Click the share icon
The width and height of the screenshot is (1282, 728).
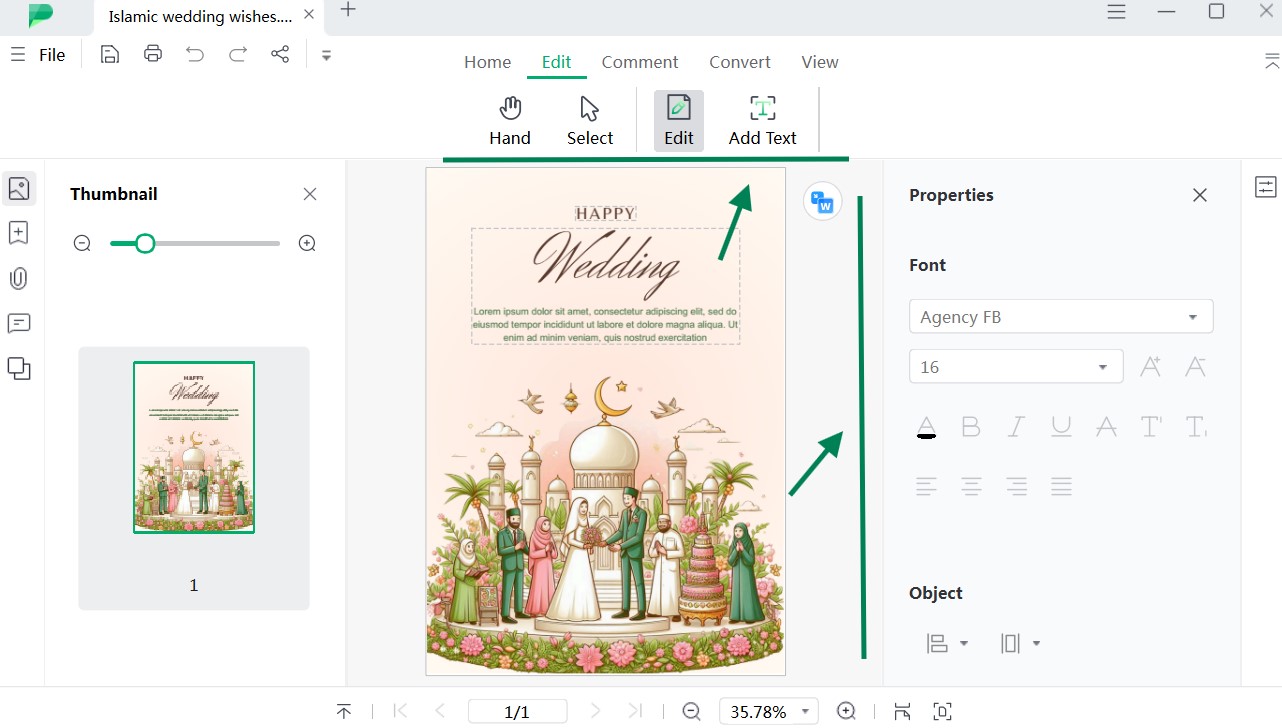point(280,54)
